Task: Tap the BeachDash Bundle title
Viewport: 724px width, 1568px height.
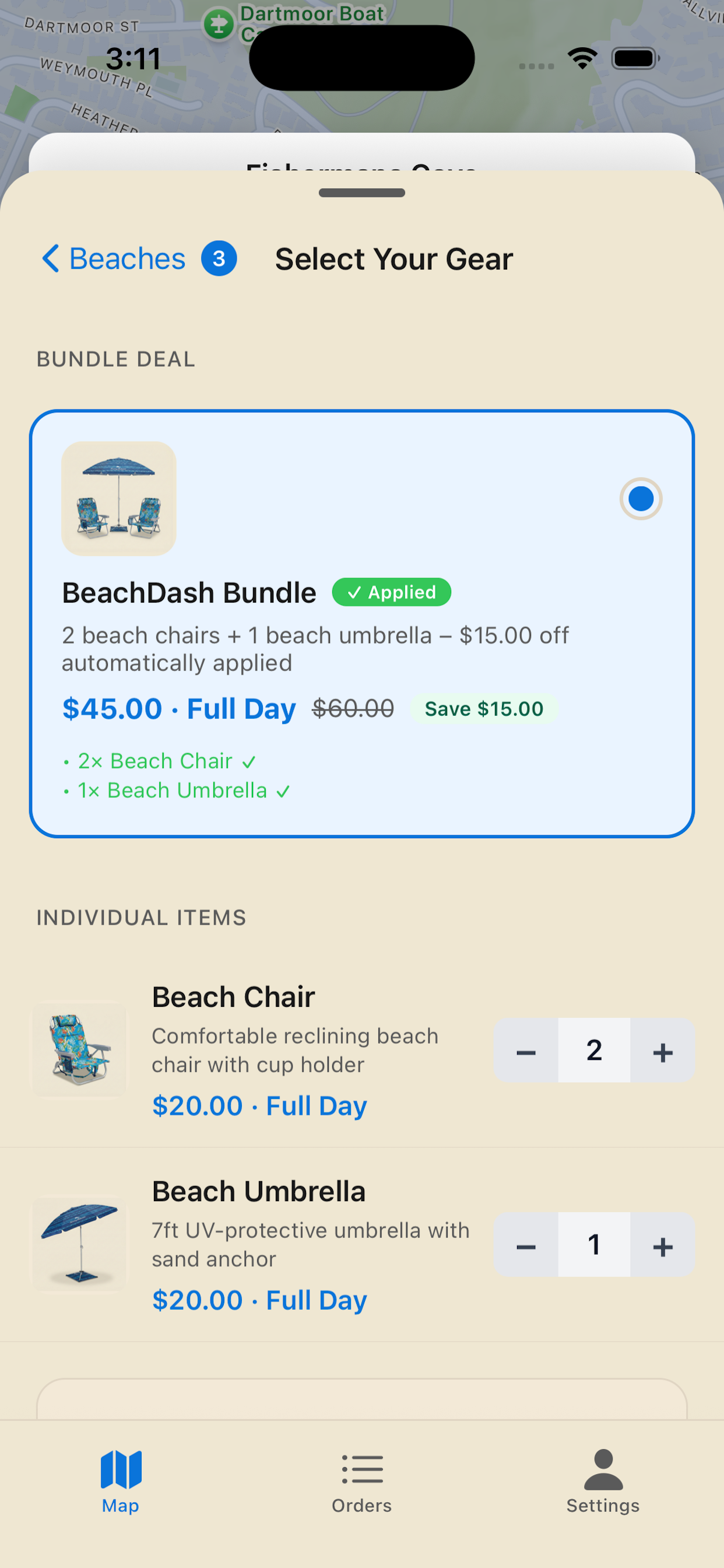Action: (x=189, y=593)
